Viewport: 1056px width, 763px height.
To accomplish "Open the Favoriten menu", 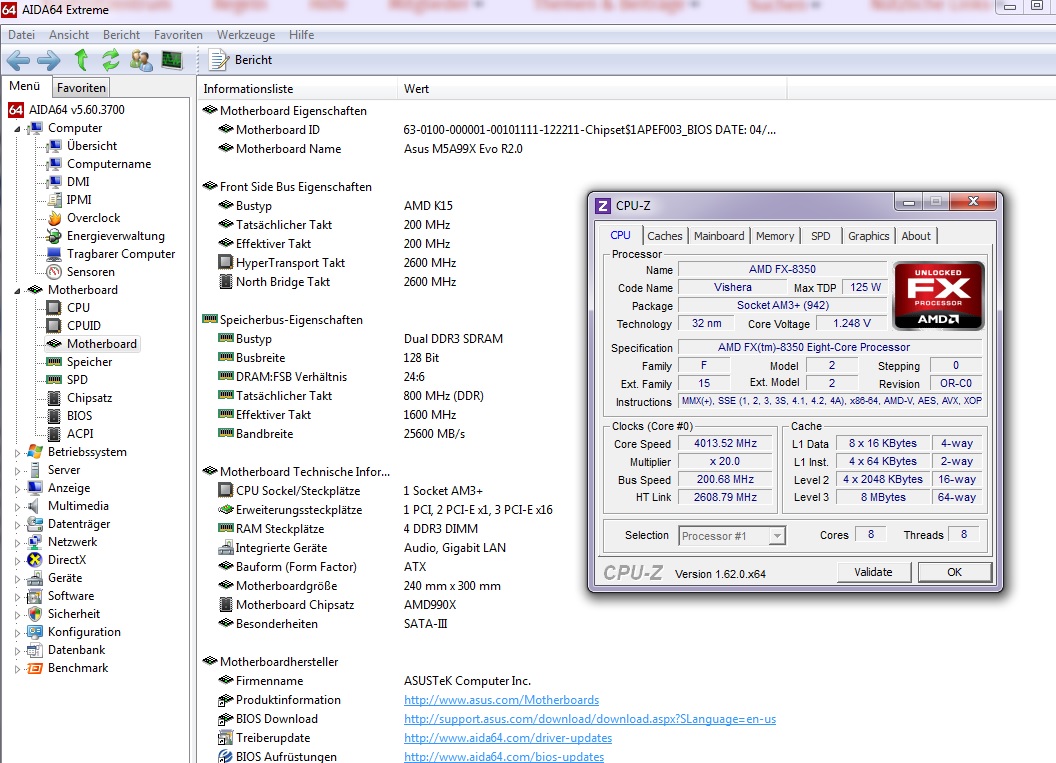I will pyautogui.click(x=178, y=34).
